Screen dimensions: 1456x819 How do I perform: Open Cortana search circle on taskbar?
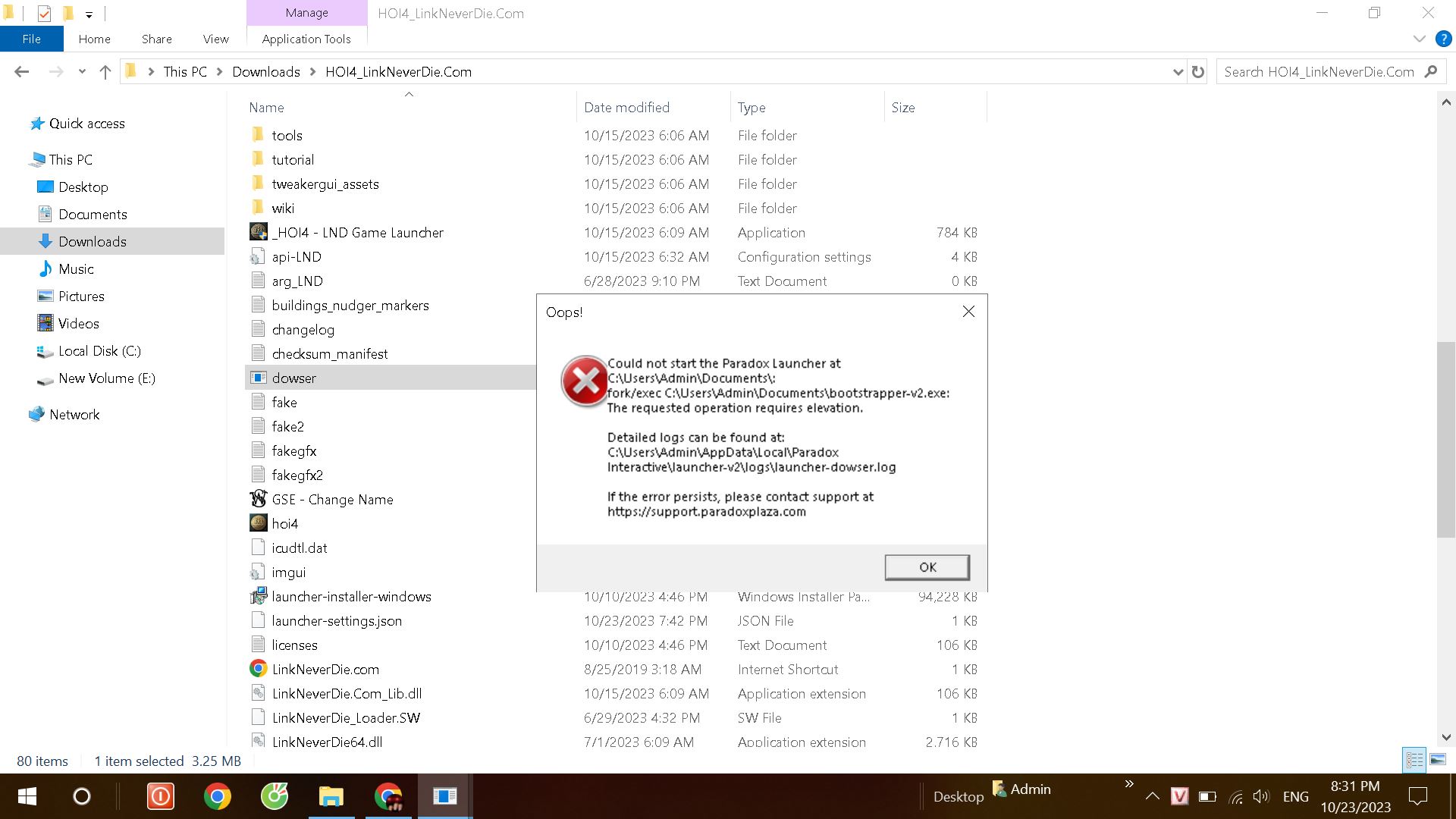coord(81,796)
